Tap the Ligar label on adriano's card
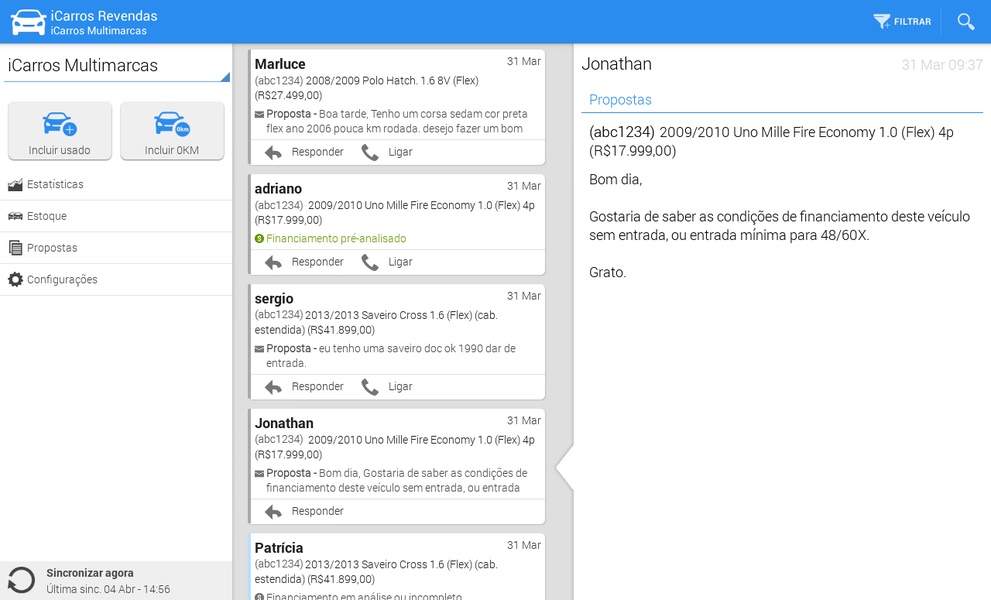Image resolution: width=991 pixels, height=600 pixels. pos(400,262)
